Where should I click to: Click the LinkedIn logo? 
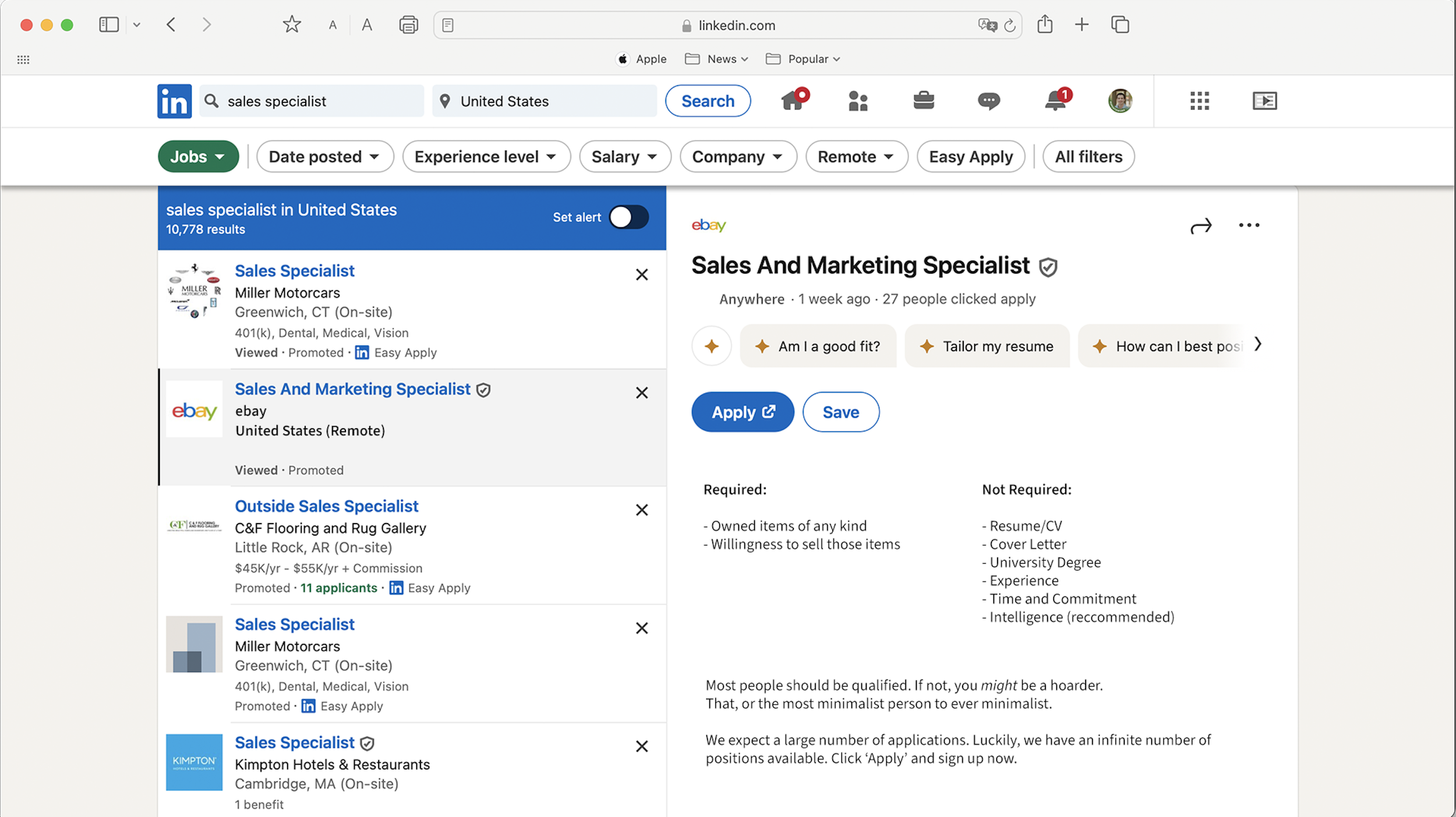click(174, 101)
